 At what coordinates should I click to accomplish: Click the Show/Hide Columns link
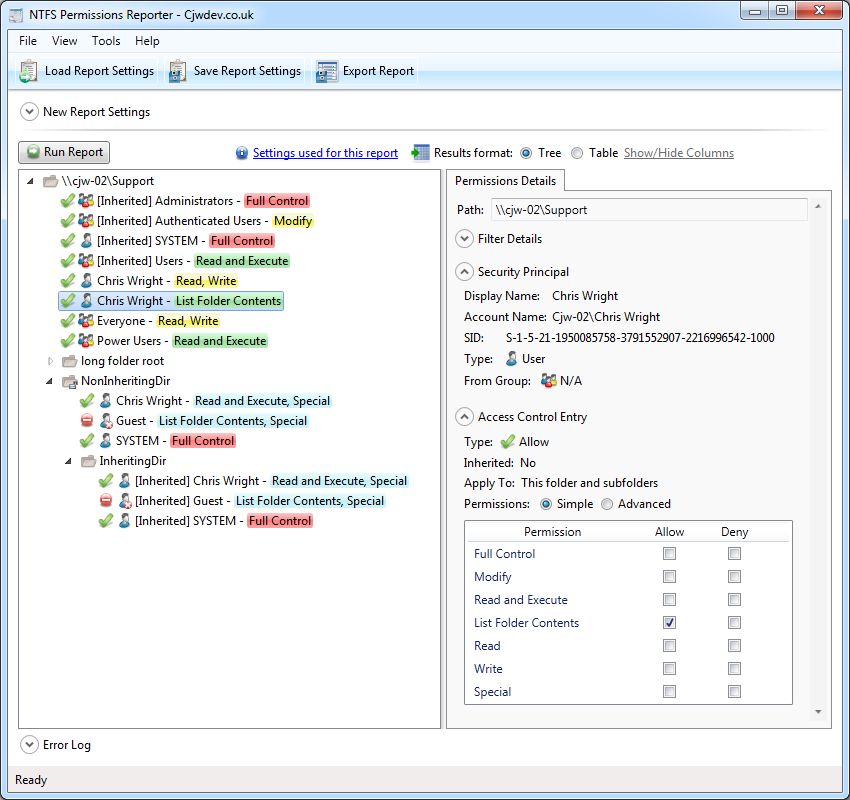[679, 153]
